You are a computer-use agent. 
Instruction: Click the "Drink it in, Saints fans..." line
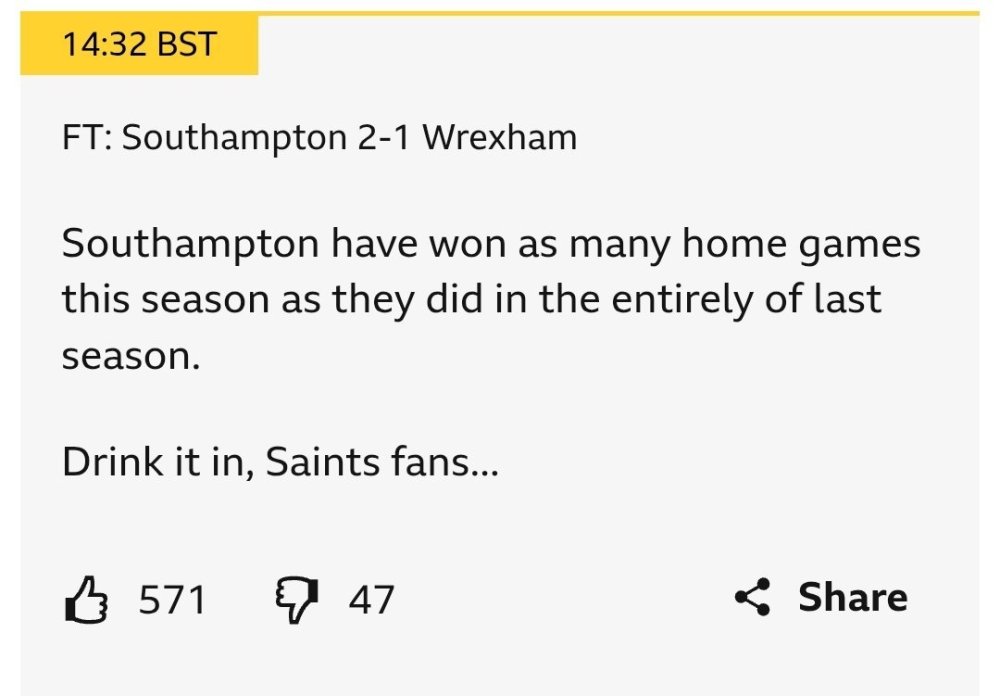[x=279, y=463]
